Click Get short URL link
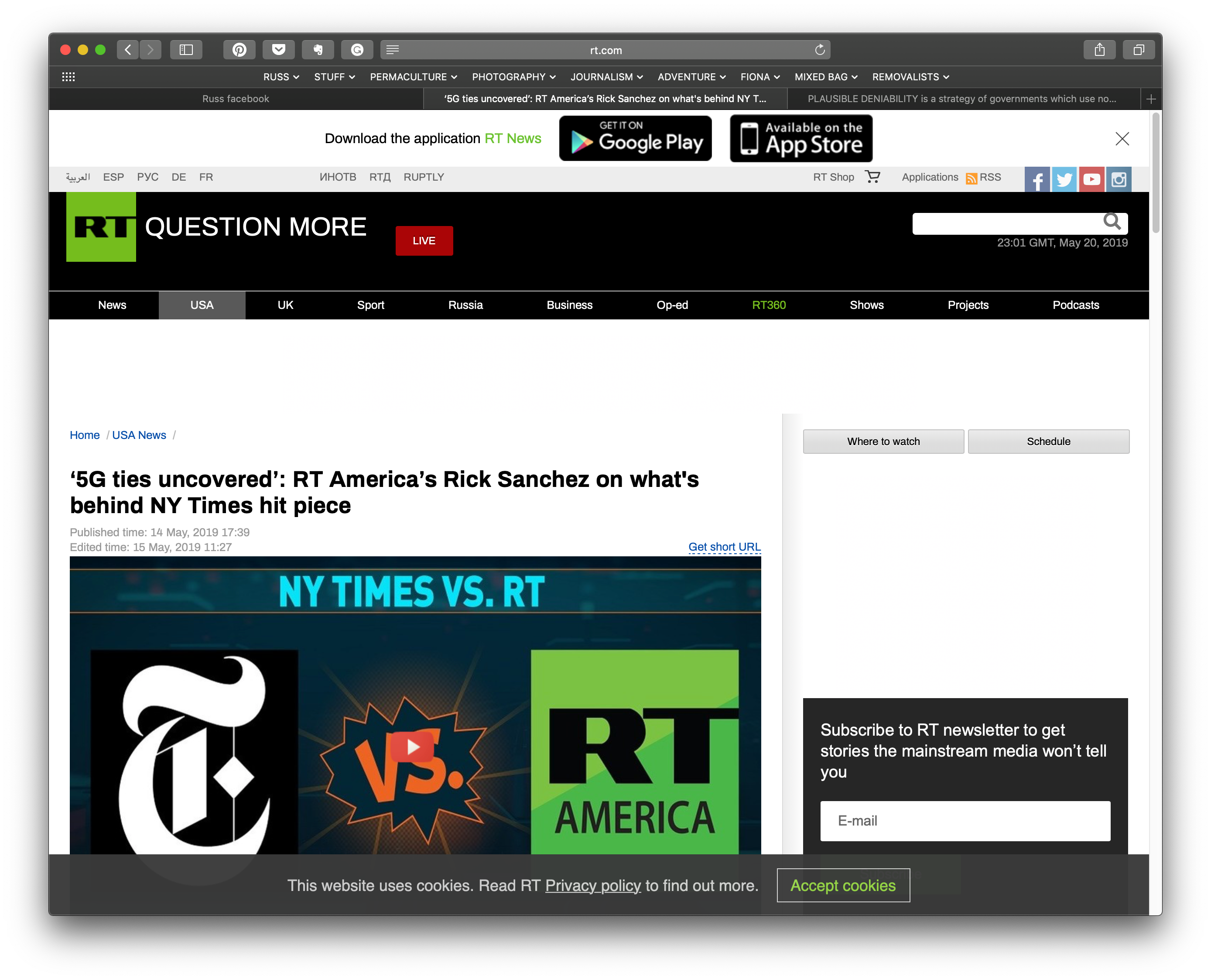This screenshot has height=980, width=1211. 725,546
